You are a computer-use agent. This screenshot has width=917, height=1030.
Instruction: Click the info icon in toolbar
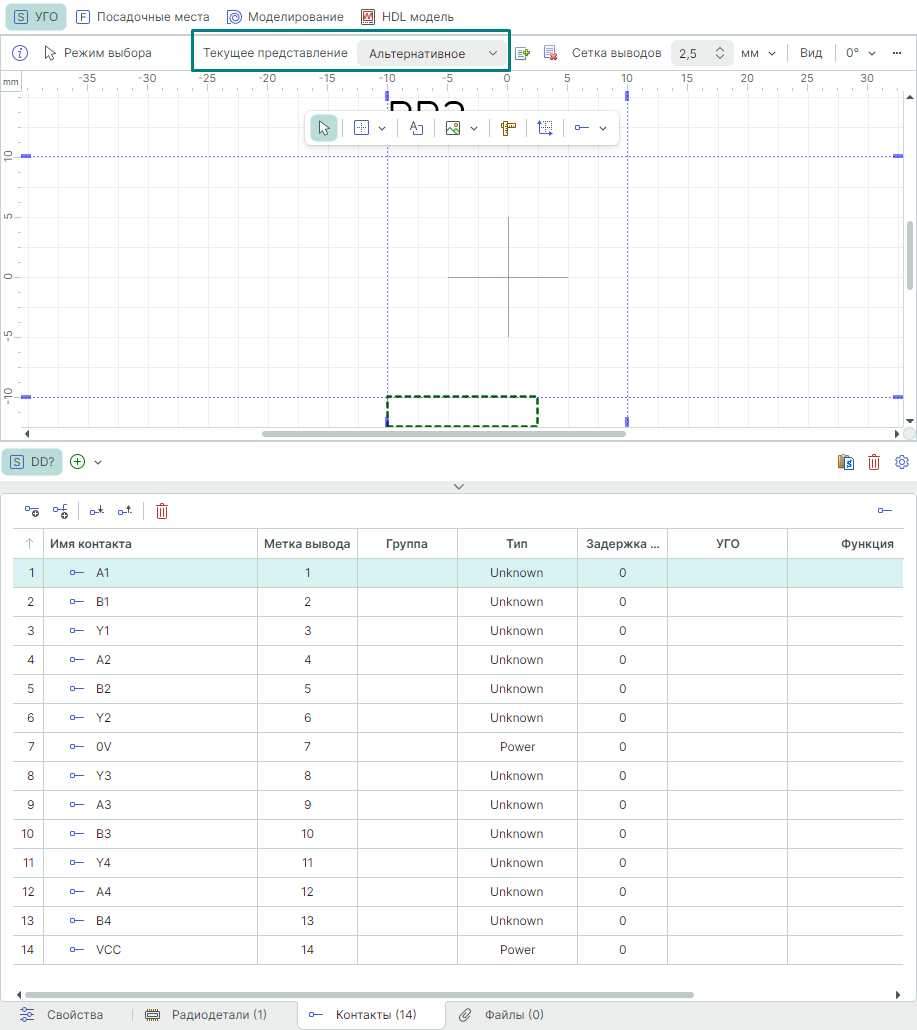[20, 53]
